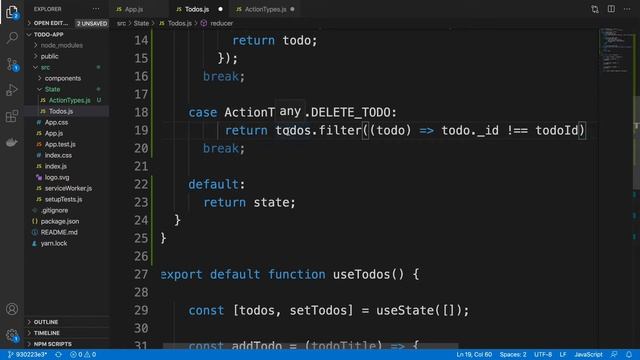This screenshot has height=360, width=640.
Task: Open index.js file
Action: pyautogui.click(x=56, y=167)
